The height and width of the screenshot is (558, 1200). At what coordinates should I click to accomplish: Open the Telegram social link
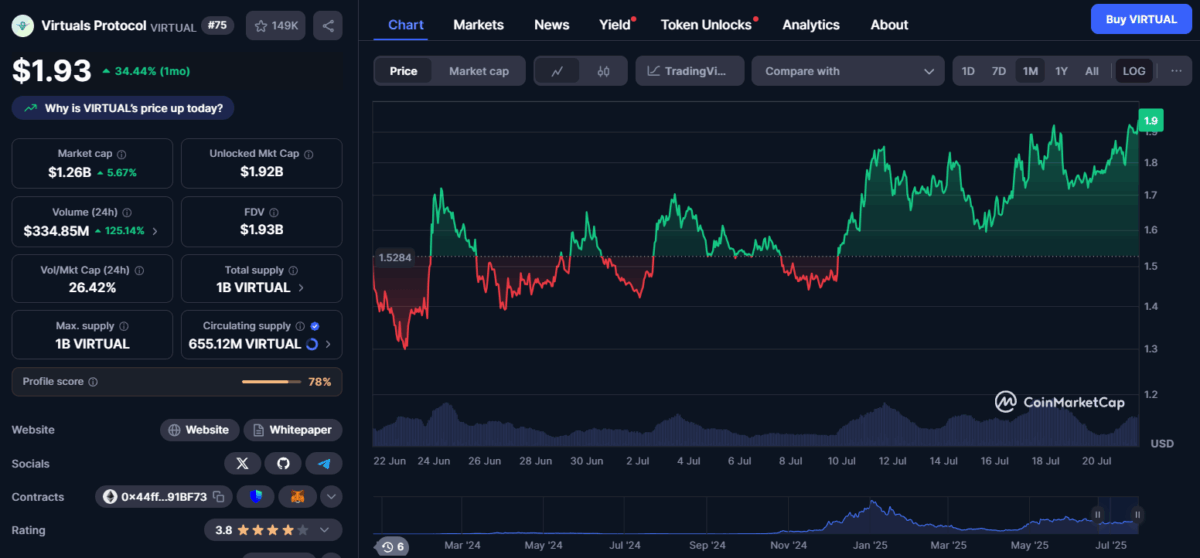pos(324,463)
